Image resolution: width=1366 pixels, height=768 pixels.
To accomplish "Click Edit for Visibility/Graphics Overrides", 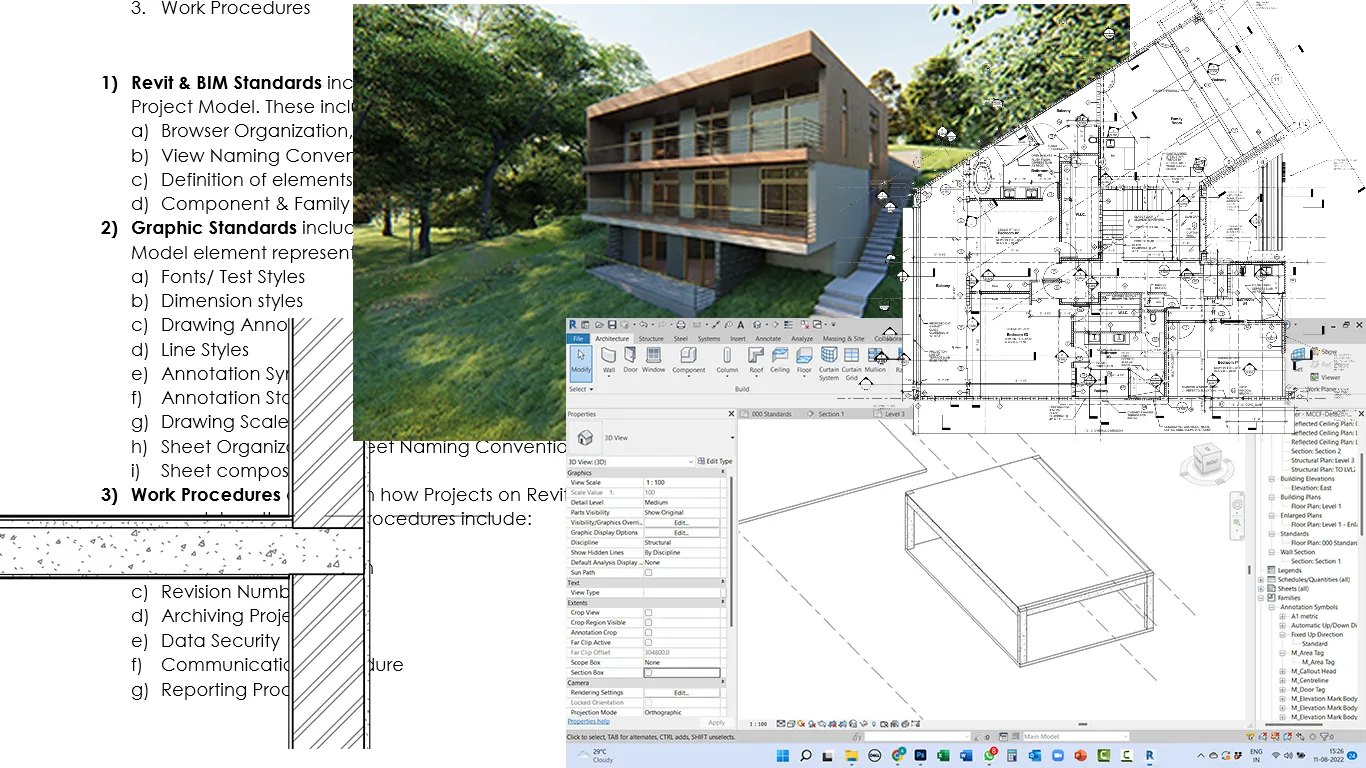I will click(681, 523).
